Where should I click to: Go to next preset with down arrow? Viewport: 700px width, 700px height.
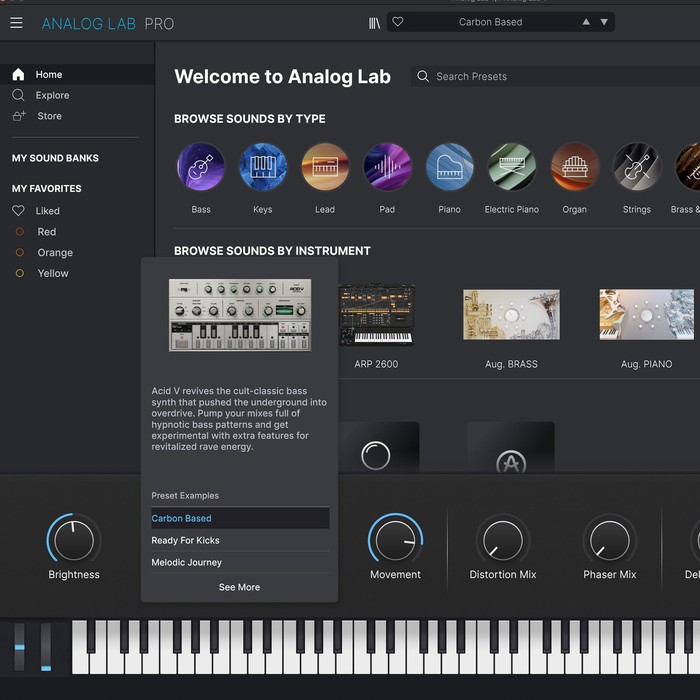pos(604,22)
